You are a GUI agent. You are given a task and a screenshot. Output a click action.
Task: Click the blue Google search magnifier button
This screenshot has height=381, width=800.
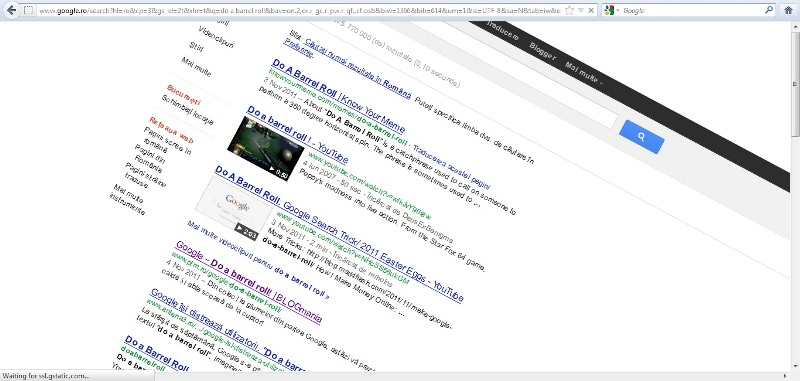(x=641, y=137)
